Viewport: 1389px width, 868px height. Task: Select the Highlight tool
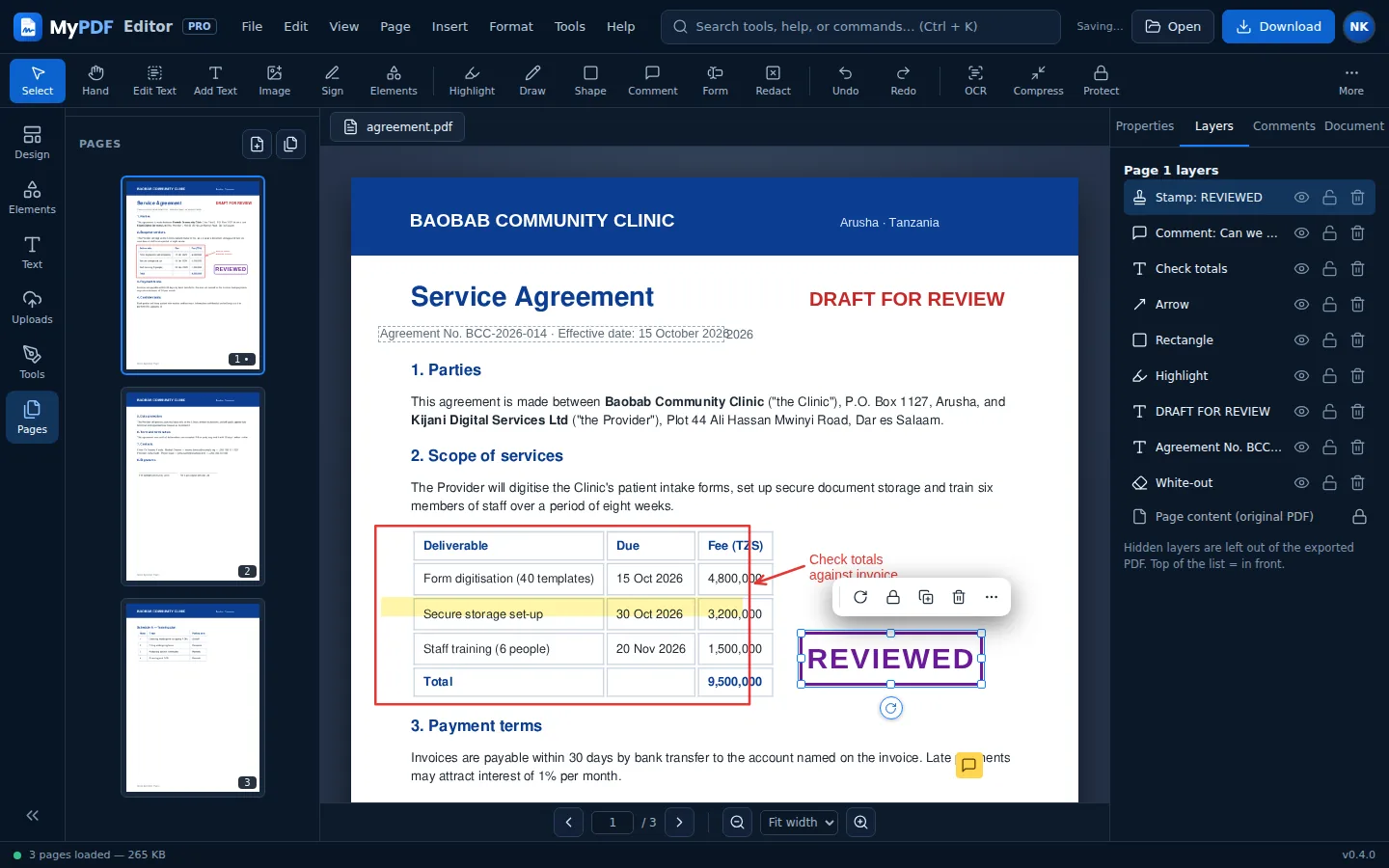[x=472, y=80]
